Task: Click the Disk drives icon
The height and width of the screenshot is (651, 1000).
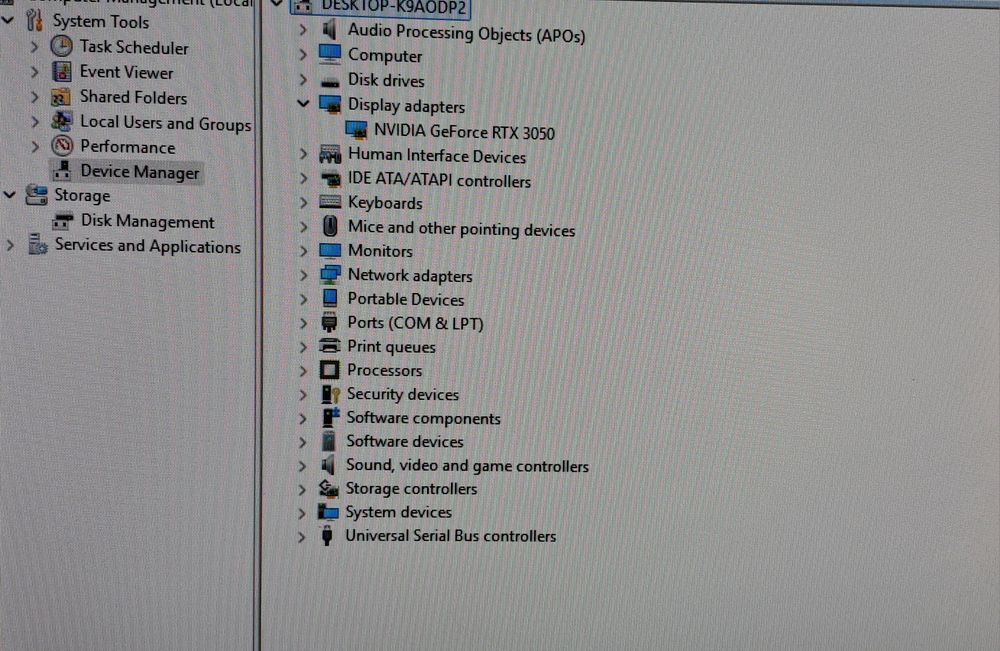Action: [330, 82]
